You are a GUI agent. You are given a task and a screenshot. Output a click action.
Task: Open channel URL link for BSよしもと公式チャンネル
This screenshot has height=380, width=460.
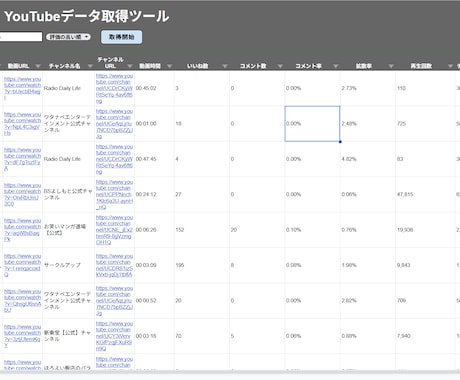(114, 194)
